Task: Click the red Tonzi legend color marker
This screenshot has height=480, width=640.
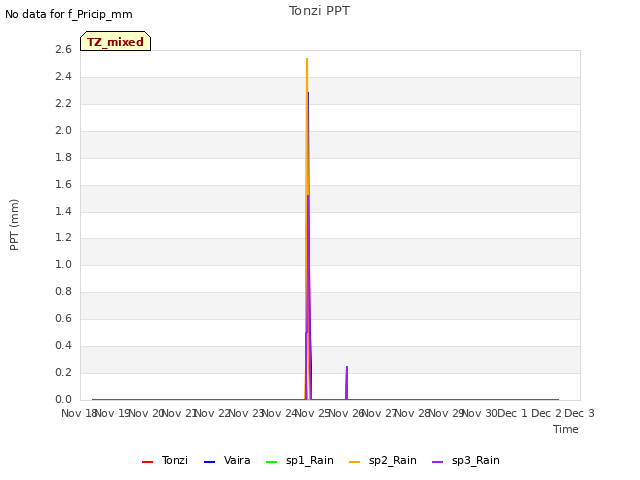Action: pos(147,462)
